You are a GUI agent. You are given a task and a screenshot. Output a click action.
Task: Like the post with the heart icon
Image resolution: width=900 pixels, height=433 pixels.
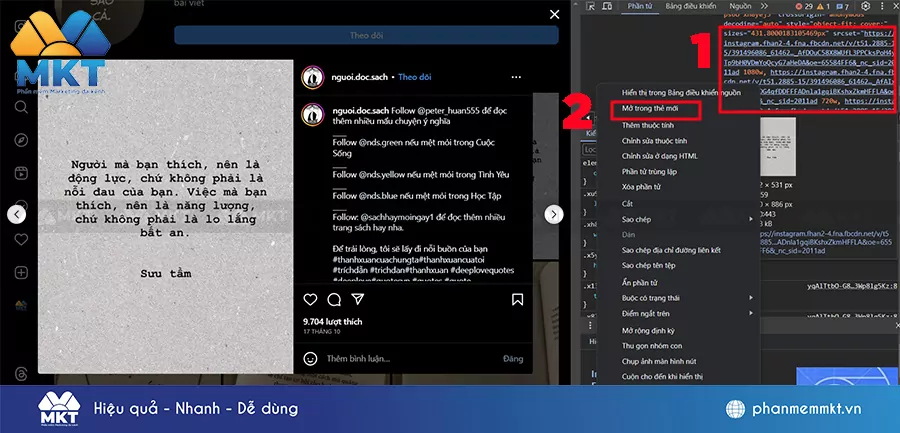(310, 299)
